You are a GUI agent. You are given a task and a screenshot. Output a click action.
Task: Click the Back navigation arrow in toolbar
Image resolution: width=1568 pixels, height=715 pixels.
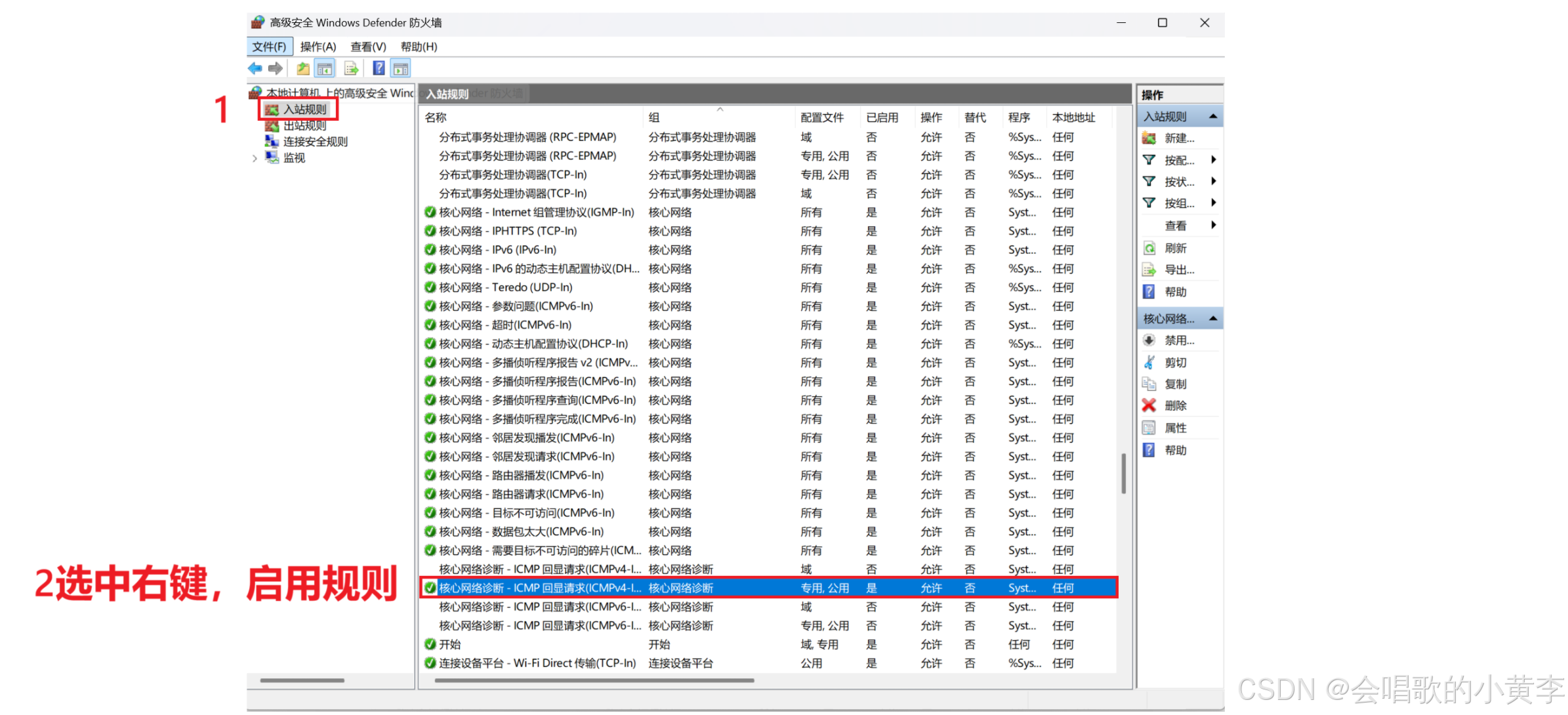(255, 68)
